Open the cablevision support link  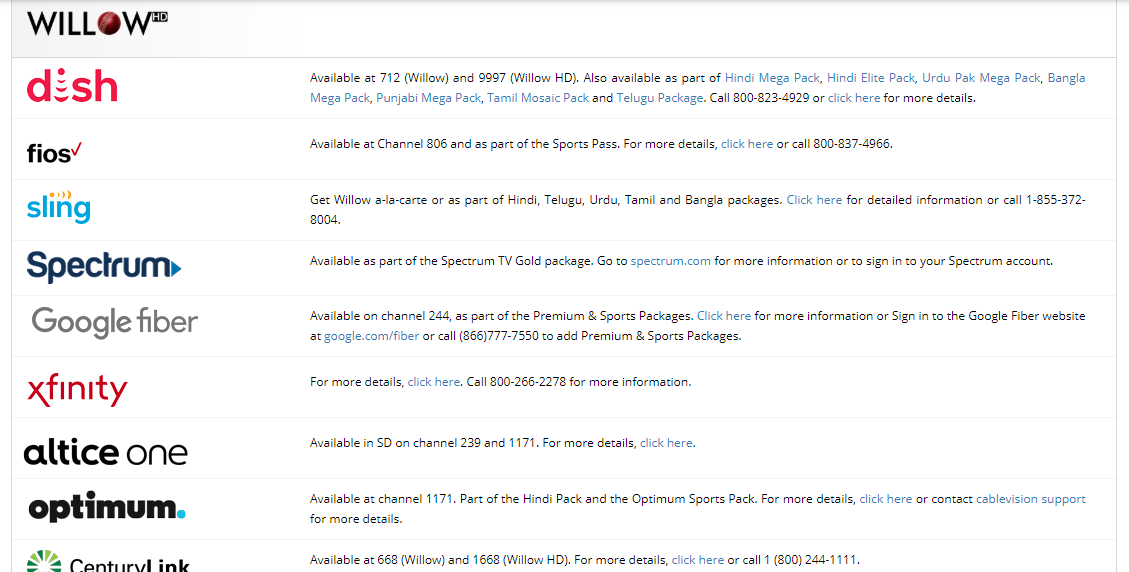(x=1030, y=499)
